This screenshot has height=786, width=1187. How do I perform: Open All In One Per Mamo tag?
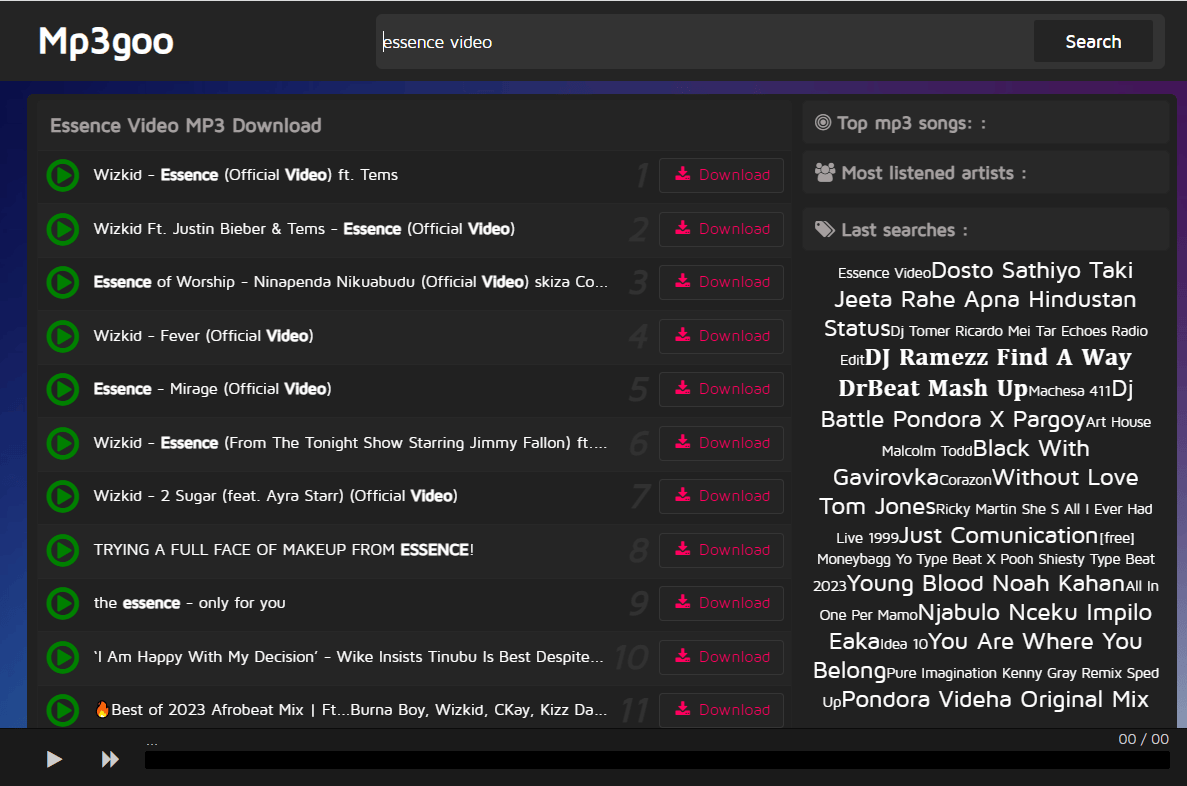pyautogui.click(x=989, y=600)
